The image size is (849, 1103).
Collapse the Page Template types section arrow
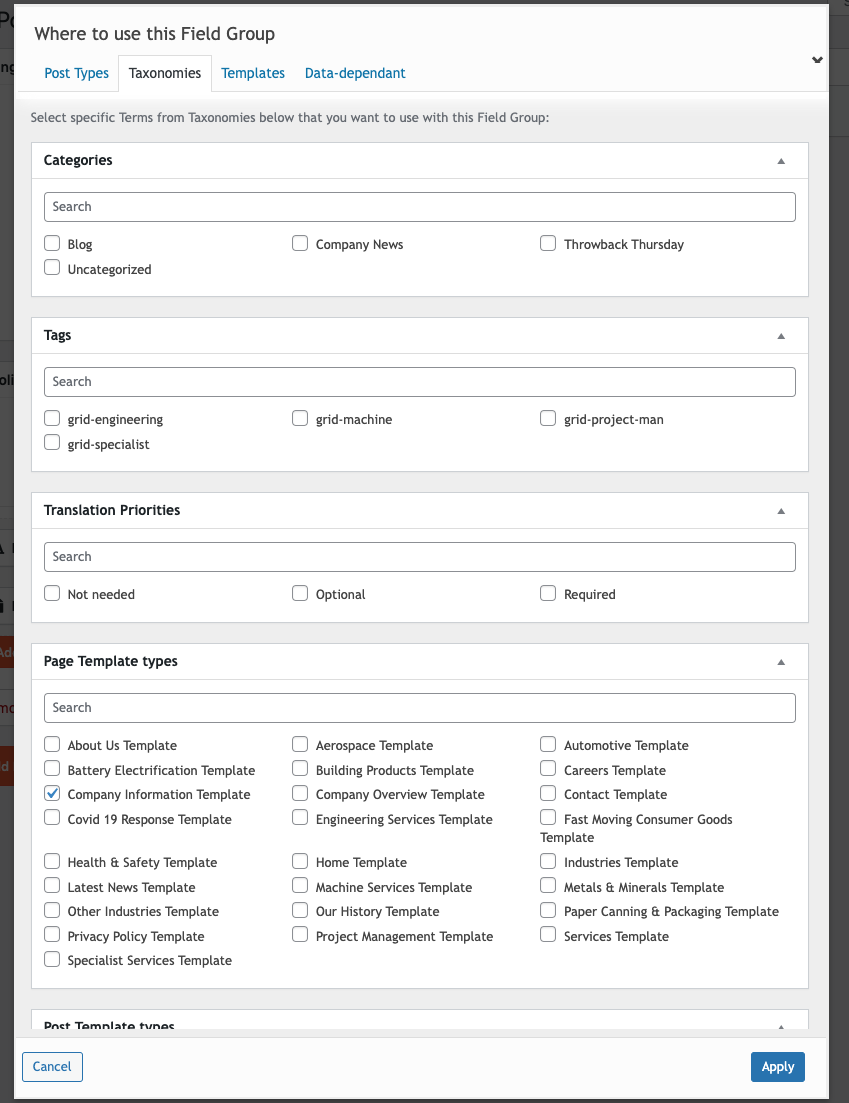click(x=781, y=663)
